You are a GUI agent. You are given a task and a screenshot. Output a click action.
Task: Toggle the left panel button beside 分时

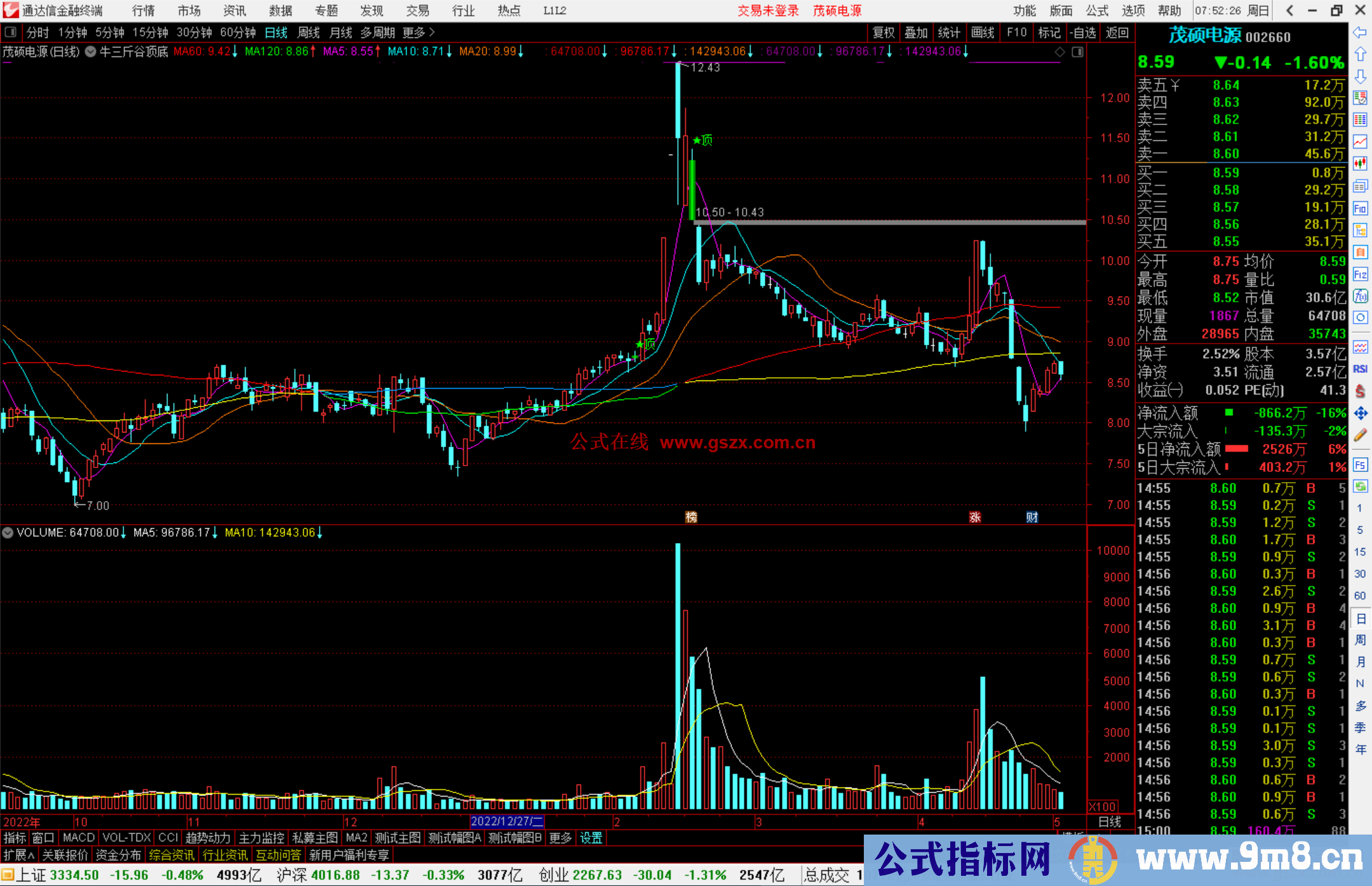[x=11, y=32]
